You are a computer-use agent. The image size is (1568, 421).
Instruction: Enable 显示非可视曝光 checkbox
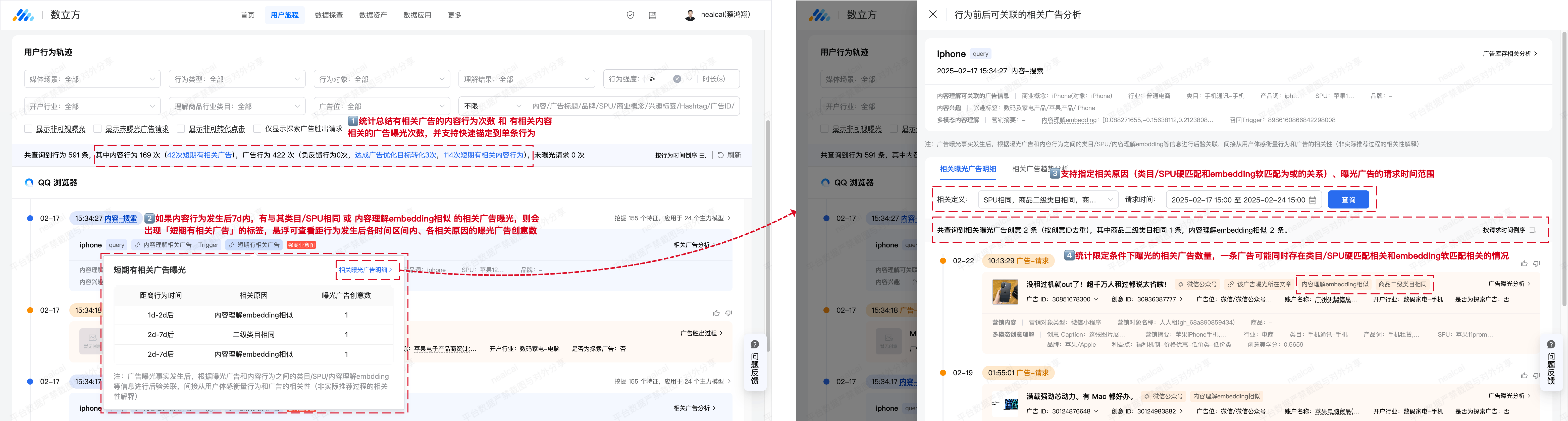(x=28, y=129)
